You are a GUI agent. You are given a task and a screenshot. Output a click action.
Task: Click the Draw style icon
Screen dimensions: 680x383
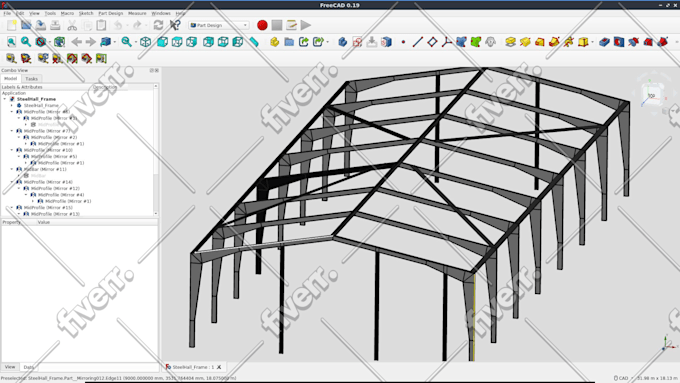tap(41, 42)
